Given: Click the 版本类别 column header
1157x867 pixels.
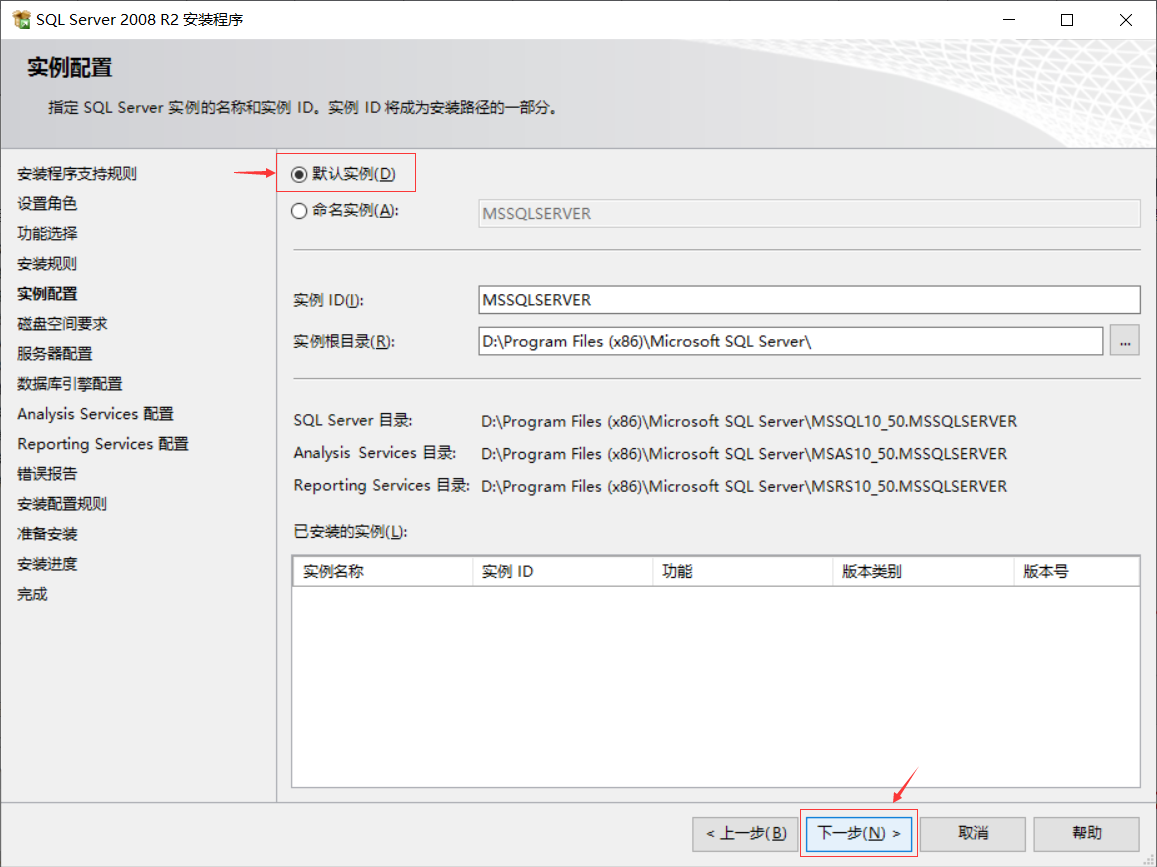Looking at the screenshot, I should click(923, 571).
